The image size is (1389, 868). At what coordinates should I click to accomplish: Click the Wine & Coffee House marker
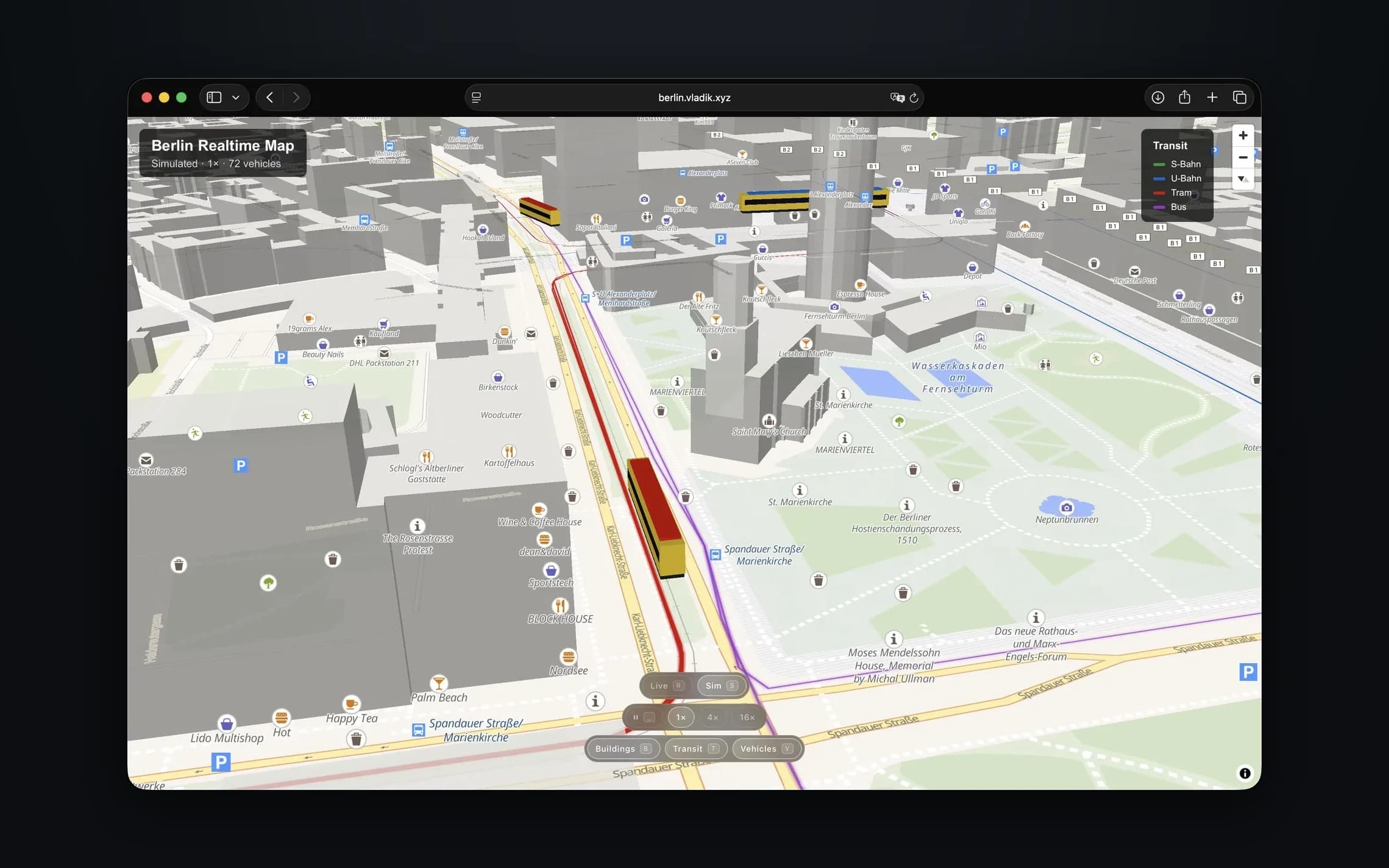click(x=539, y=510)
